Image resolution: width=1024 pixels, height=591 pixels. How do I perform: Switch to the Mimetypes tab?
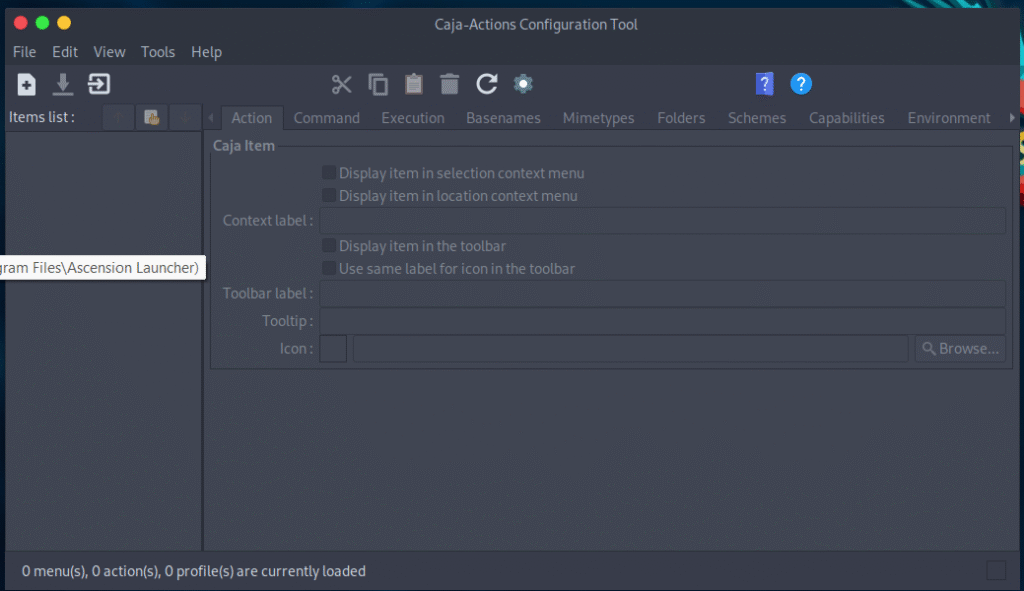pyautogui.click(x=598, y=118)
